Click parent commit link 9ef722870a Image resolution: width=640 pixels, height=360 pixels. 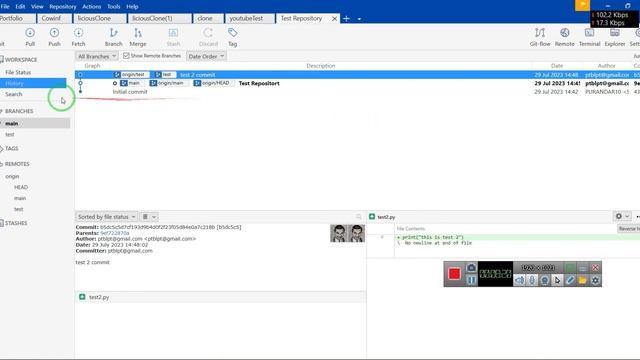(115, 233)
